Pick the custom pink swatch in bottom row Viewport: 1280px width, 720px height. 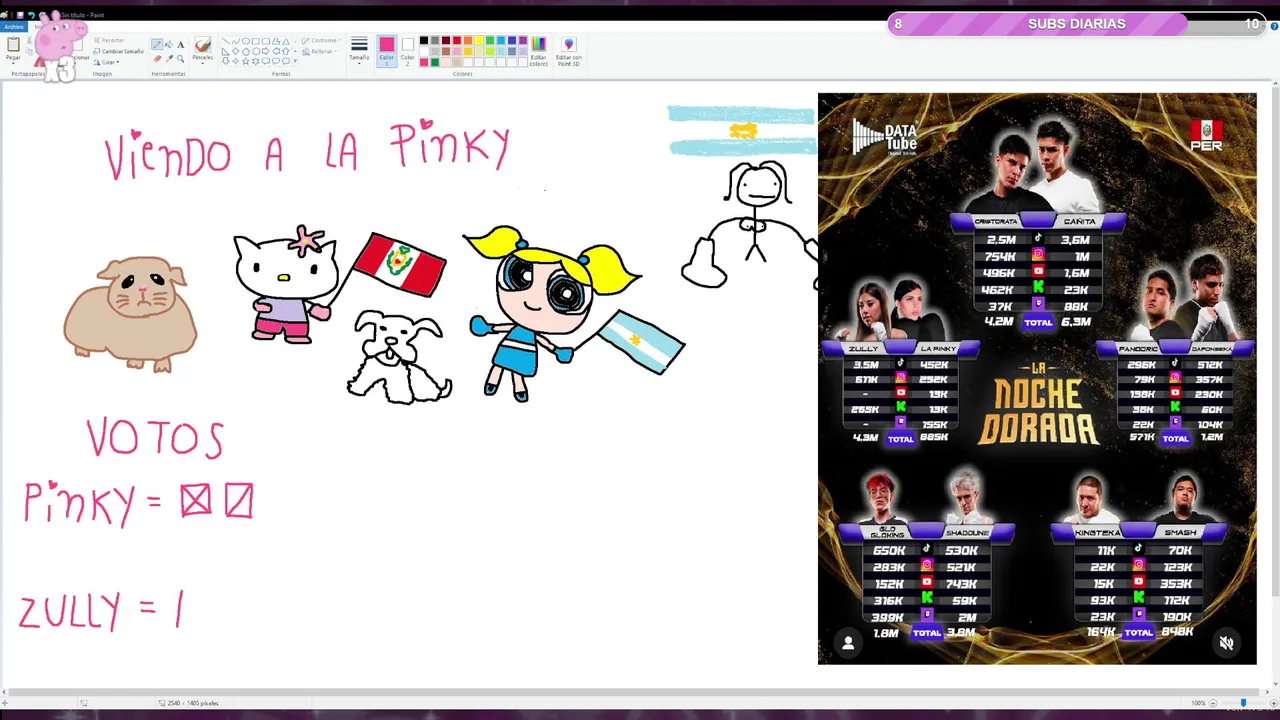pos(424,62)
